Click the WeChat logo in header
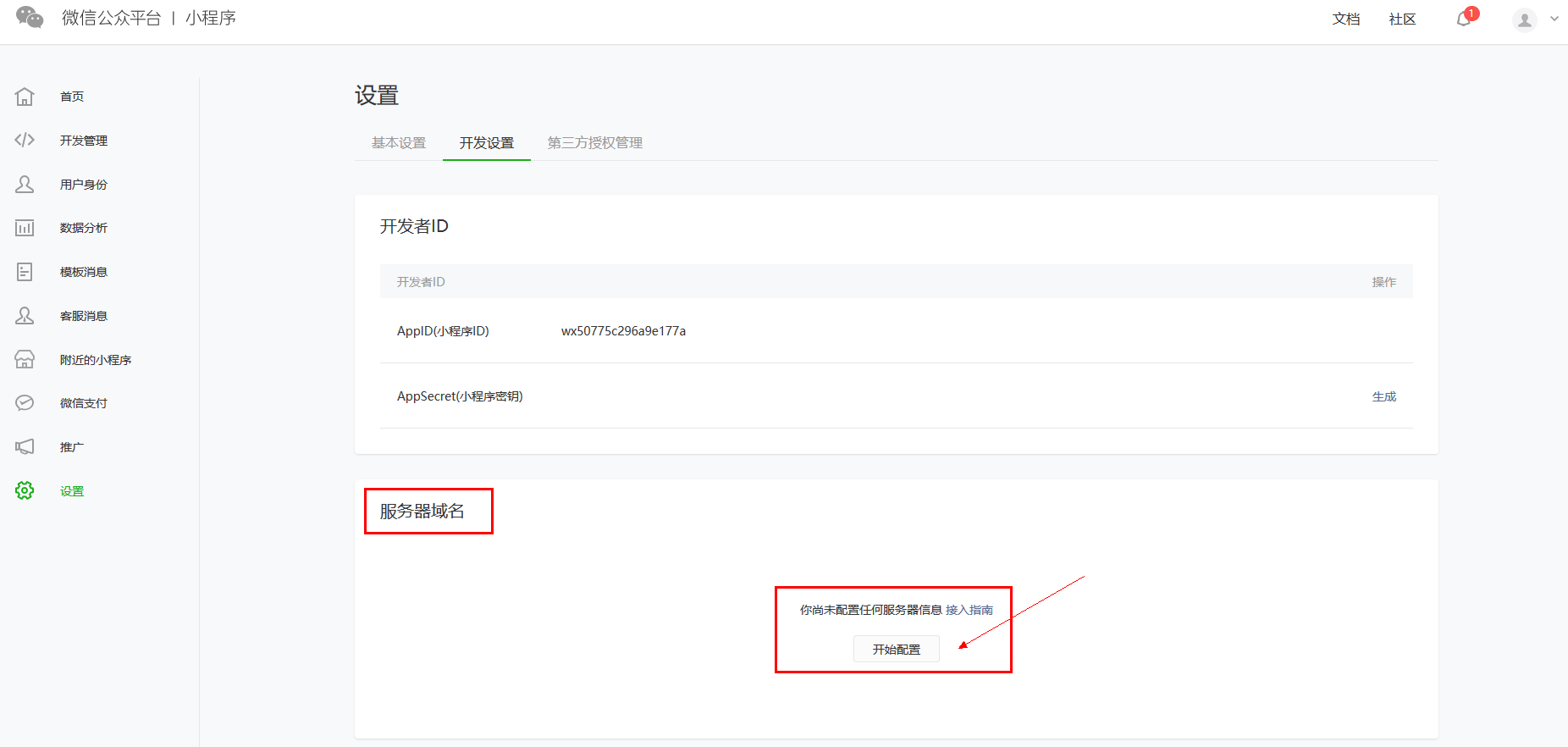The height and width of the screenshot is (747, 1568). click(30, 18)
